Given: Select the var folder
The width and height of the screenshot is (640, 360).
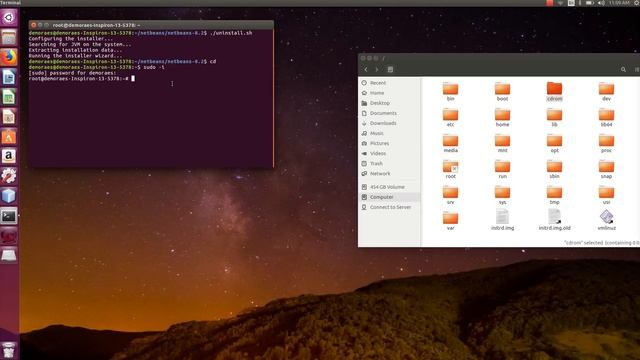Looking at the screenshot, I should tap(451, 221).
